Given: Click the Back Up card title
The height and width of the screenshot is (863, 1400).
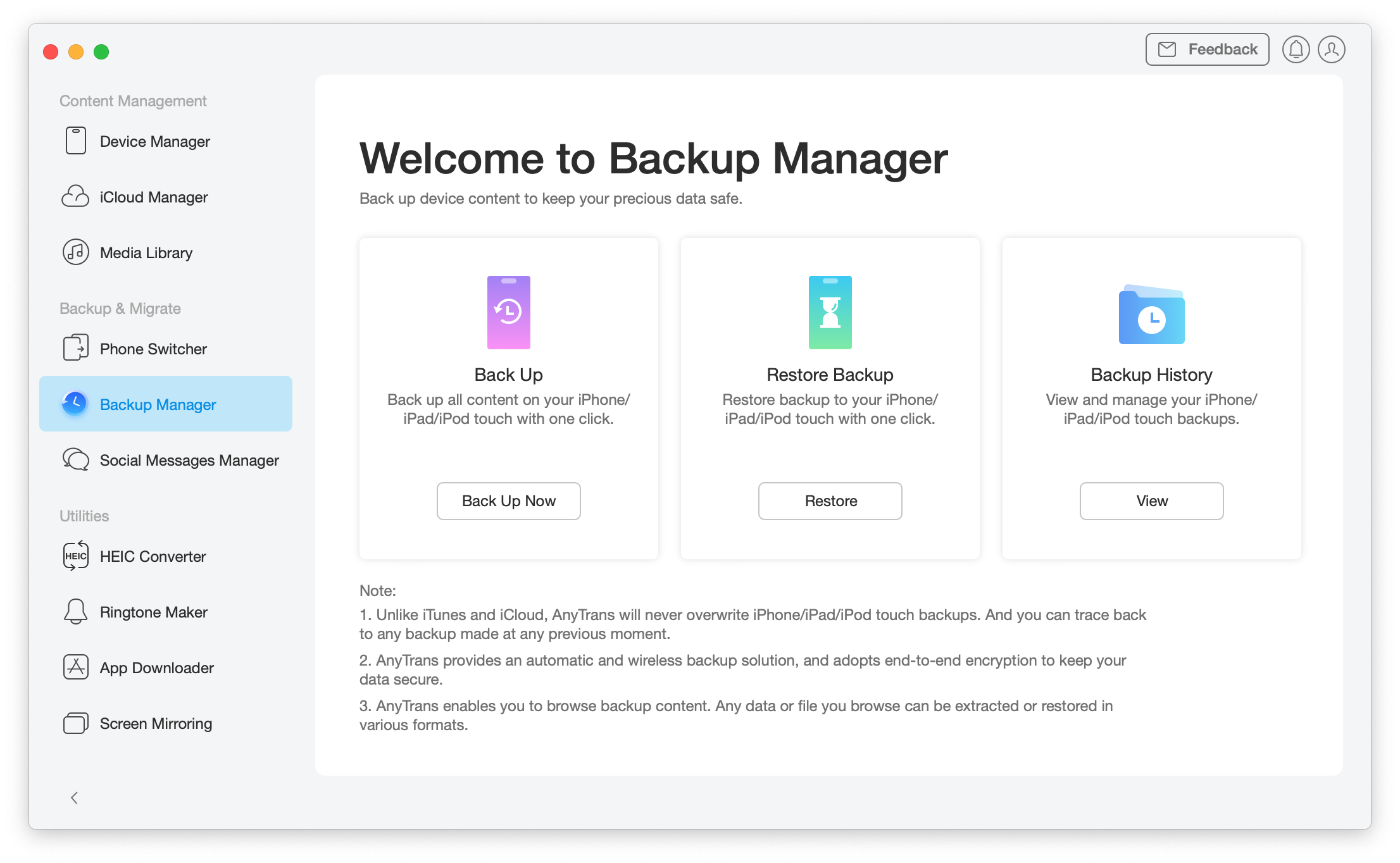Looking at the screenshot, I should click(x=509, y=375).
